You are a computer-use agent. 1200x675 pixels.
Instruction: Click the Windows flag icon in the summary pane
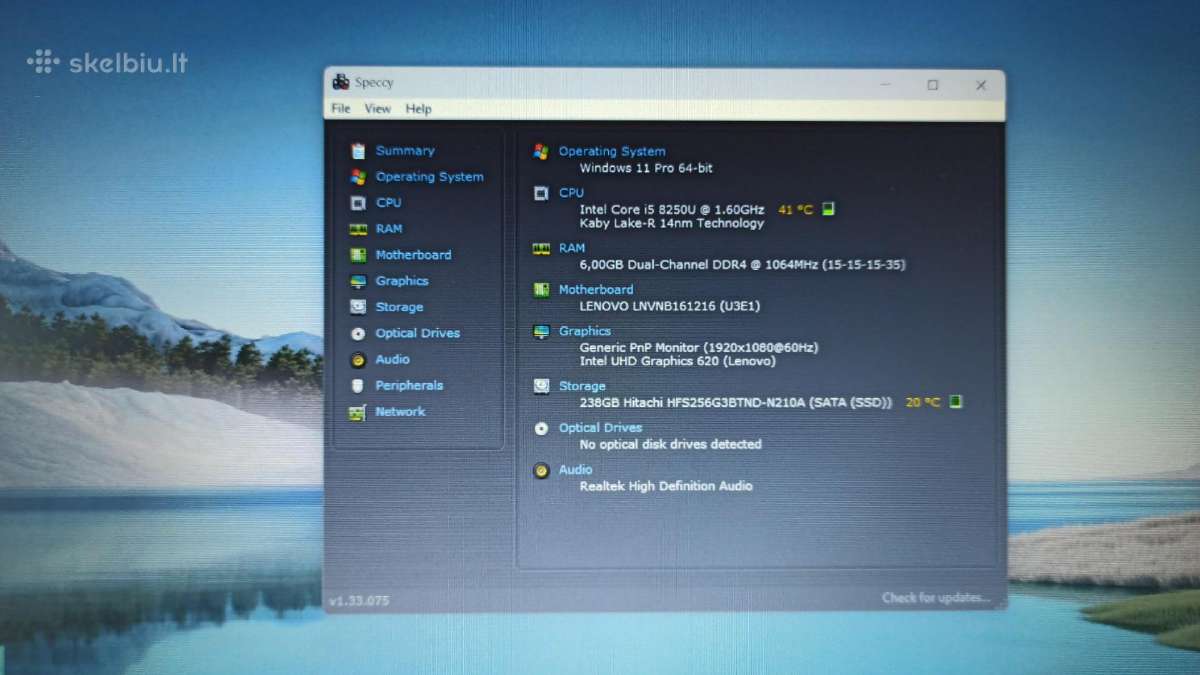pos(541,151)
